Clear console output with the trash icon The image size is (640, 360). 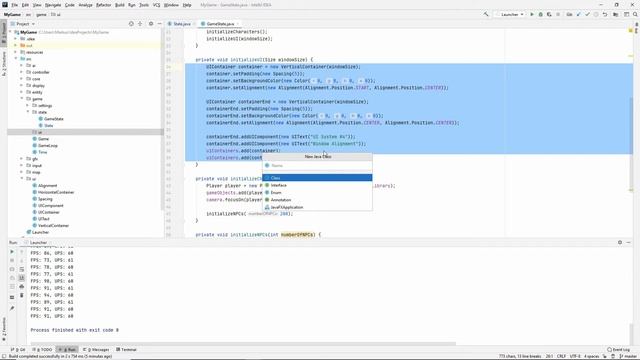tap(22, 295)
